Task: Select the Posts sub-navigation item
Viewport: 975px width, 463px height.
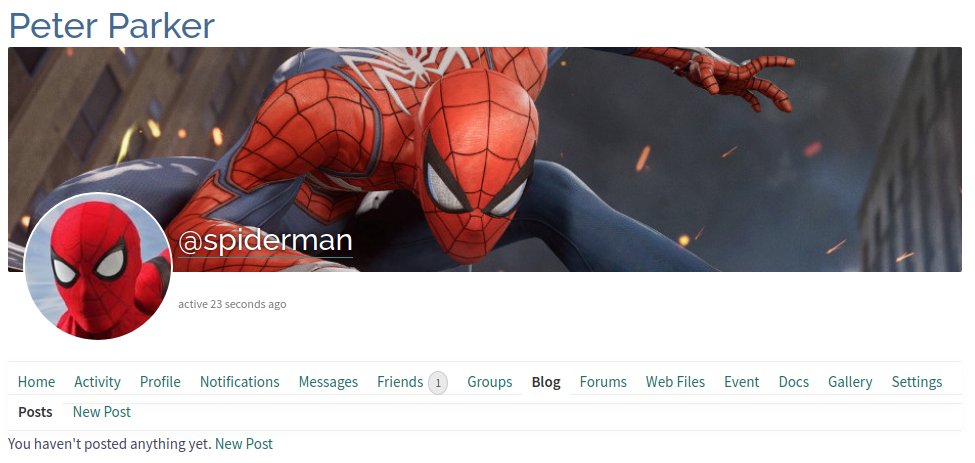Action: pyautogui.click(x=35, y=412)
